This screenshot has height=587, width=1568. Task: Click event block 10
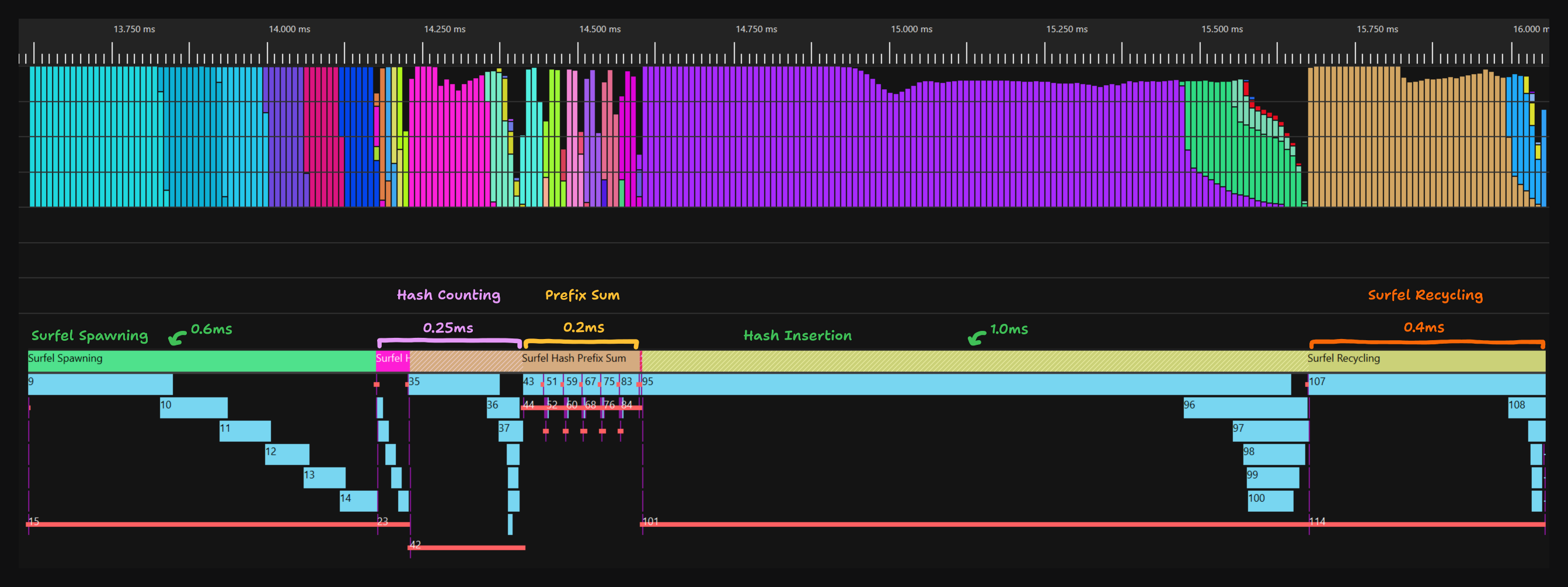click(194, 407)
